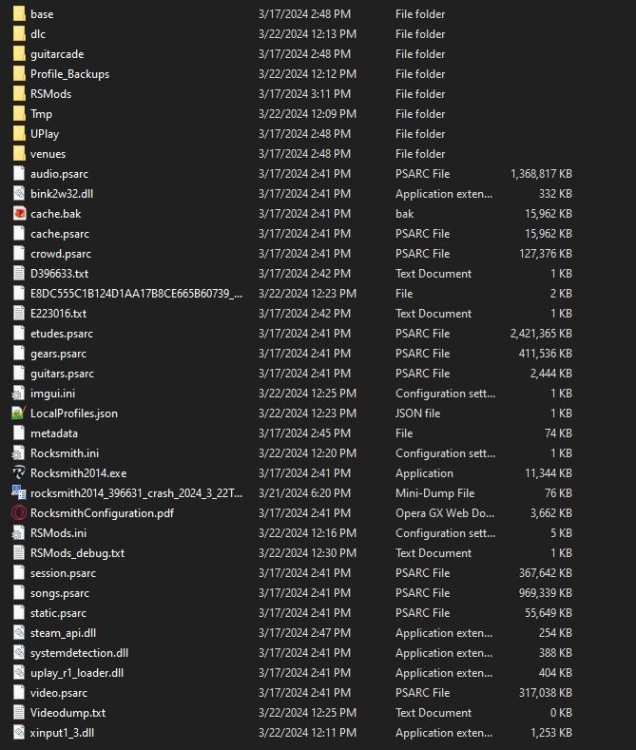636x750 pixels.
Task: Click the 3/17/2024 2:45 PM date
Action: coord(305,433)
